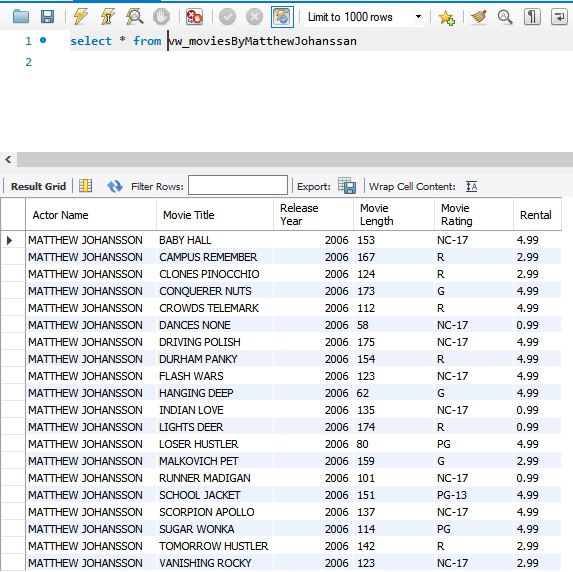The width and height of the screenshot is (573, 572).
Task: Open find panel magnifier icon
Action: point(505,16)
